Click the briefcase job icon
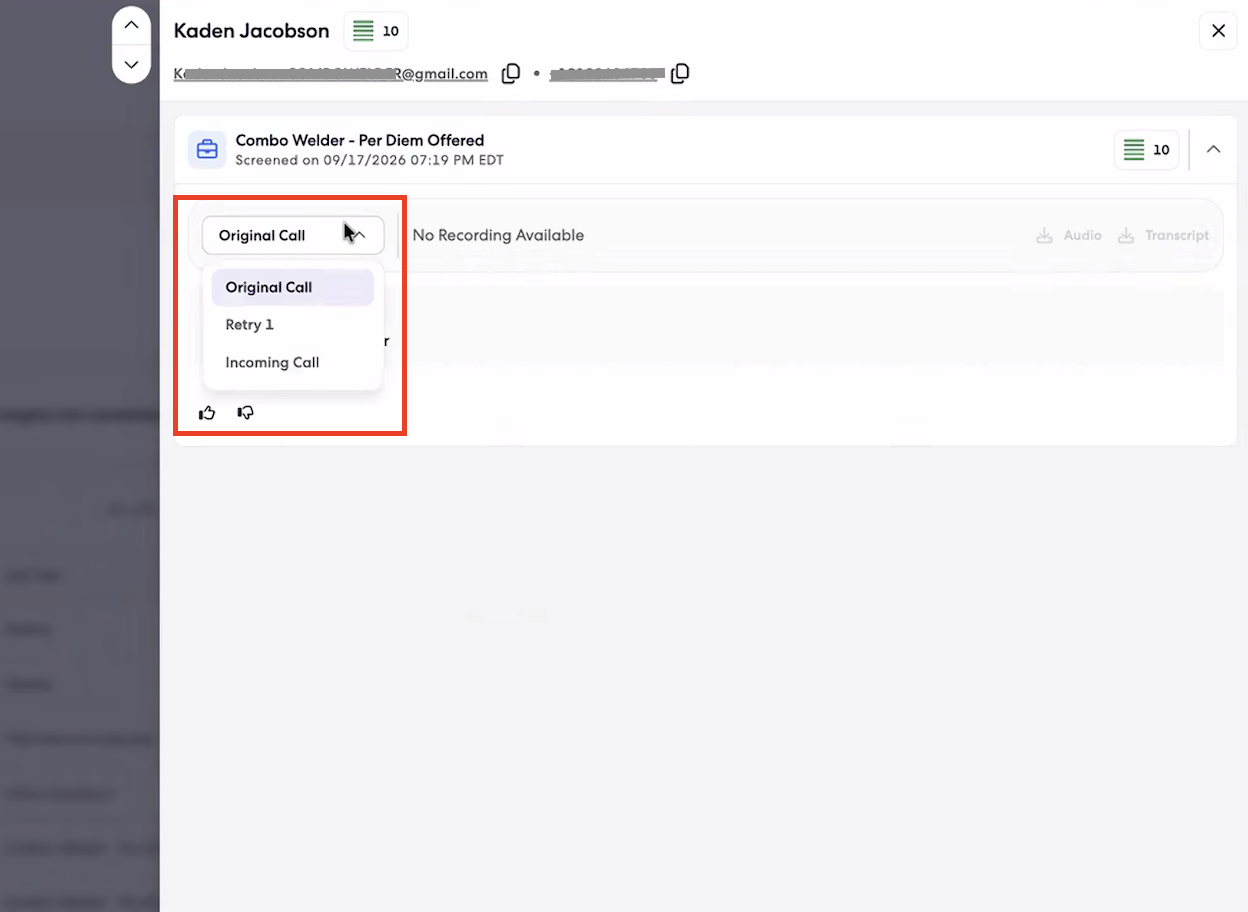The width and height of the screenshot is (1248, 912). coord(207,150)
